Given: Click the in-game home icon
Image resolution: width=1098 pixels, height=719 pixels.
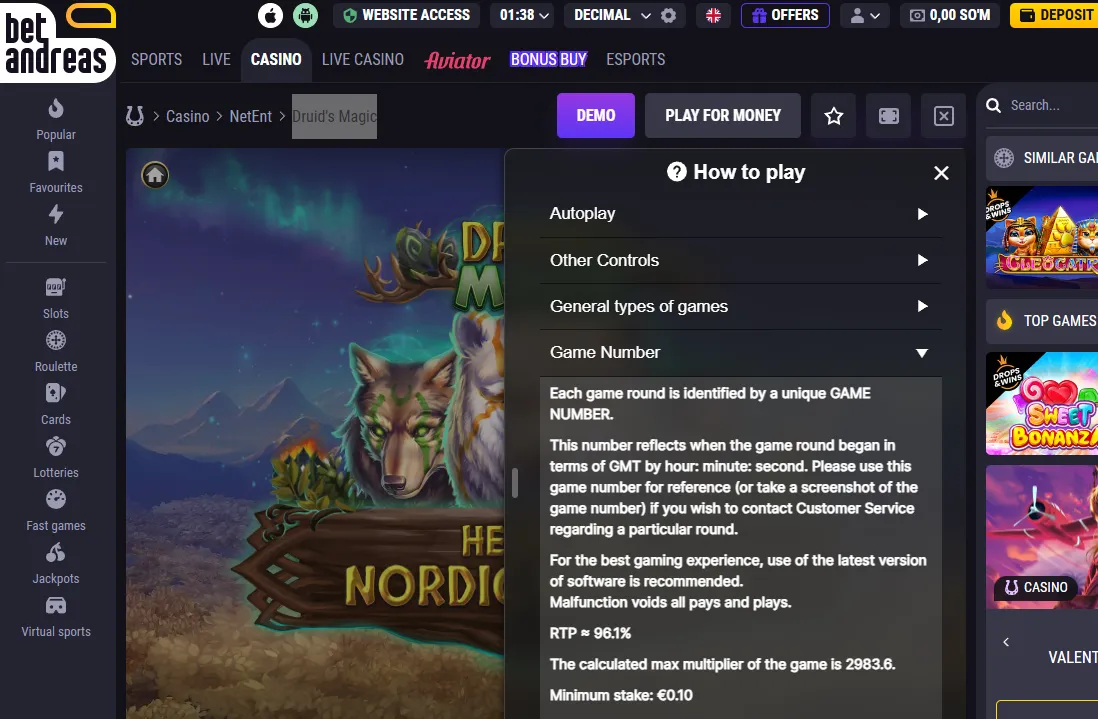Looking at the screenshot, I should point(155,174).
